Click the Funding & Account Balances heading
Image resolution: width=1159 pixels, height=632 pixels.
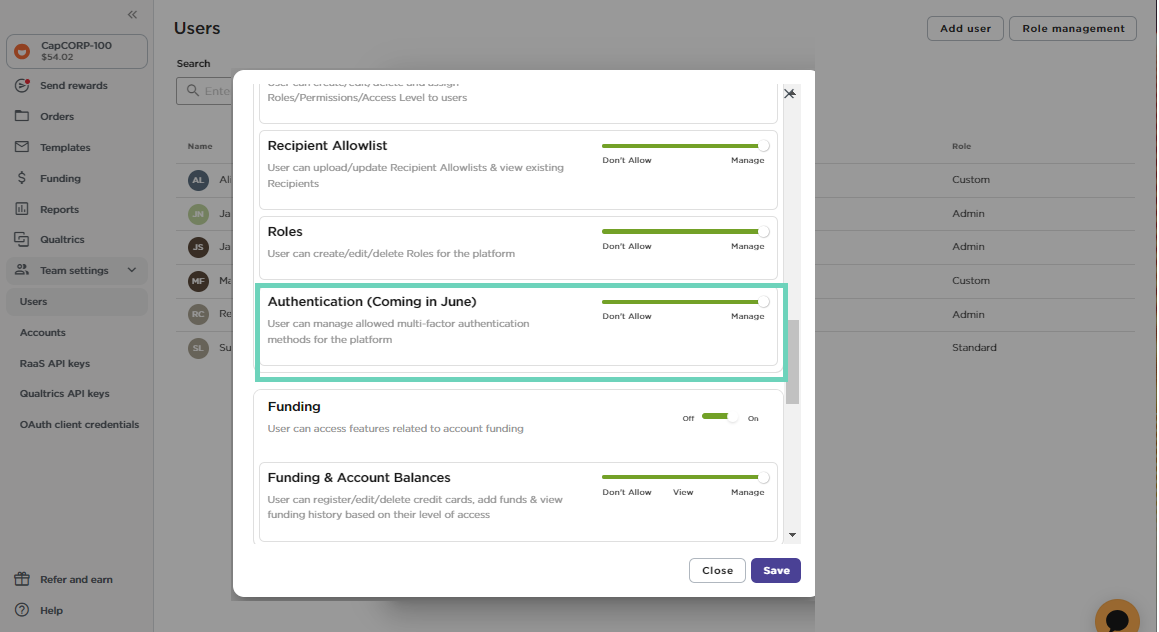pos(358,478)
